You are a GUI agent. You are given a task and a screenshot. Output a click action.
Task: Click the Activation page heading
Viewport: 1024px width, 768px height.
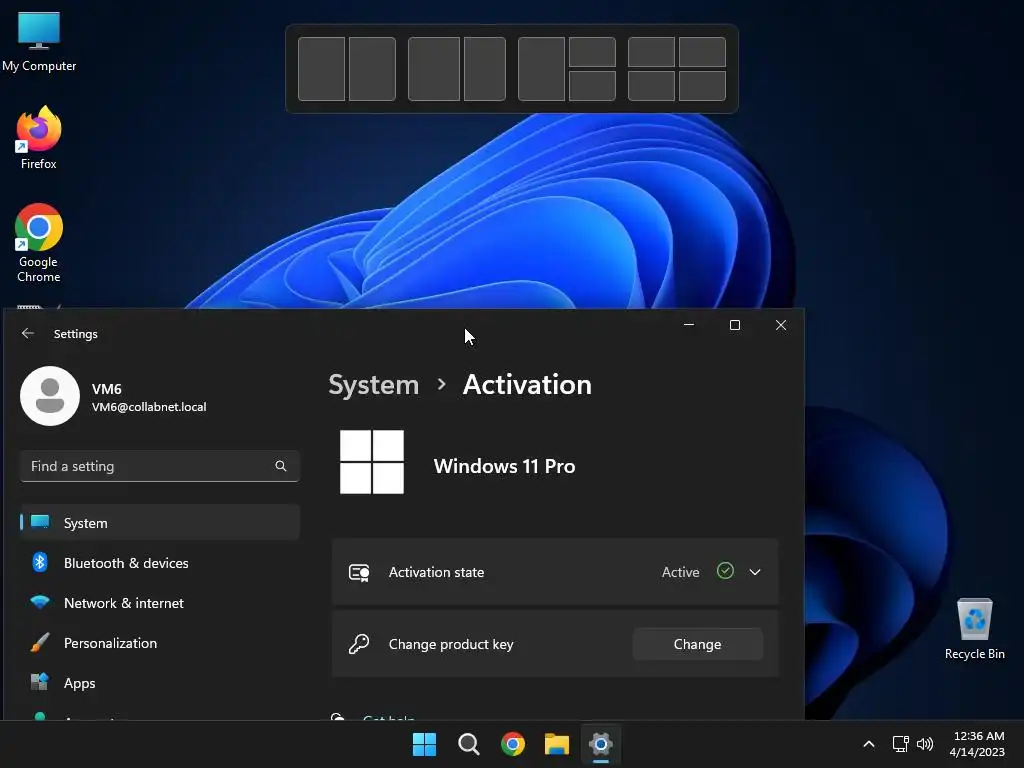click(527, 385)
